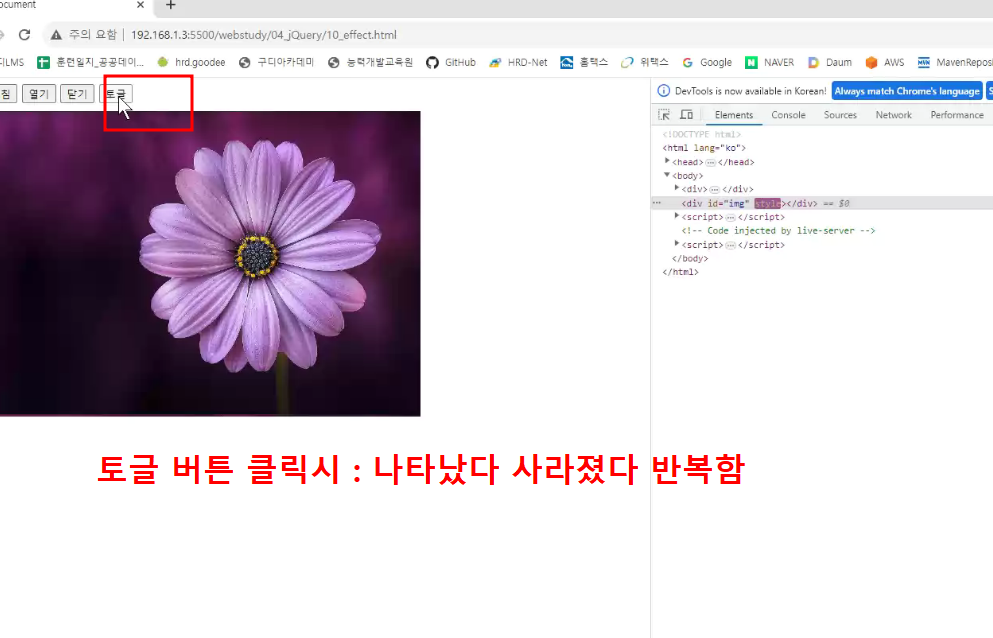Open the selected row's ellipsis menu

(657, 203)
